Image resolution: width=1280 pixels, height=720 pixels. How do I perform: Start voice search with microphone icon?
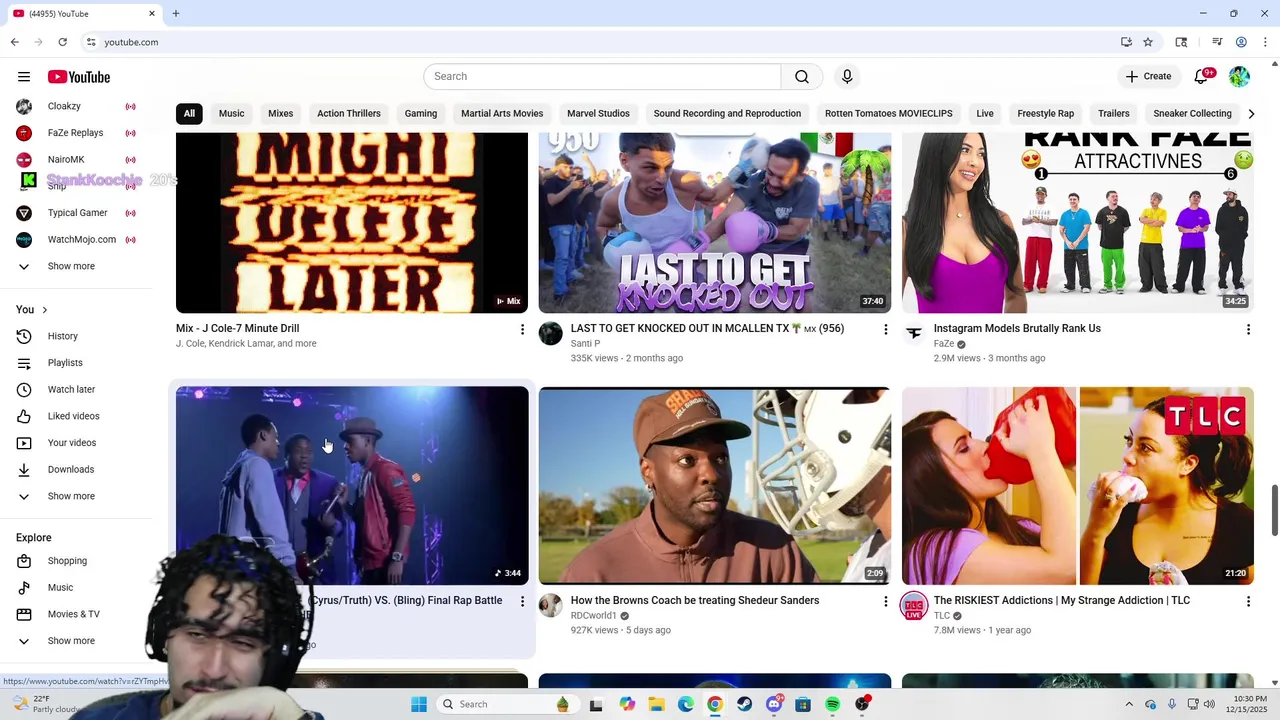click(847, 77)
